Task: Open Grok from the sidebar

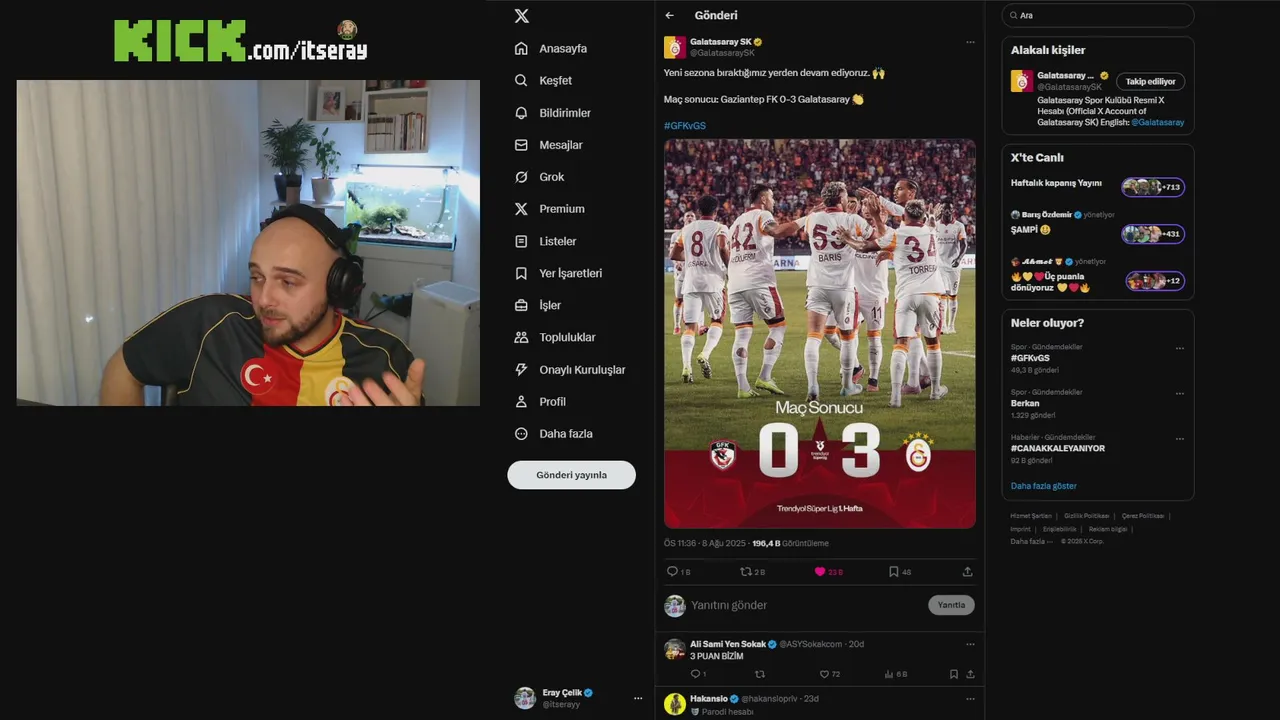Action: [552, 177]
